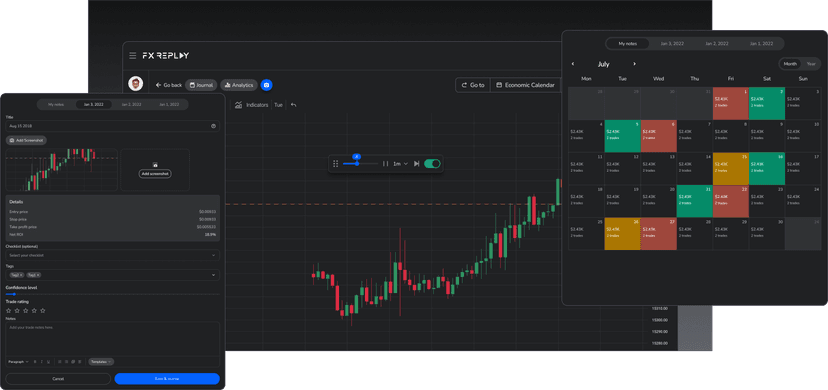The image size is (828, 390).
Task: Go to next month after July
Action: point(634,64)
